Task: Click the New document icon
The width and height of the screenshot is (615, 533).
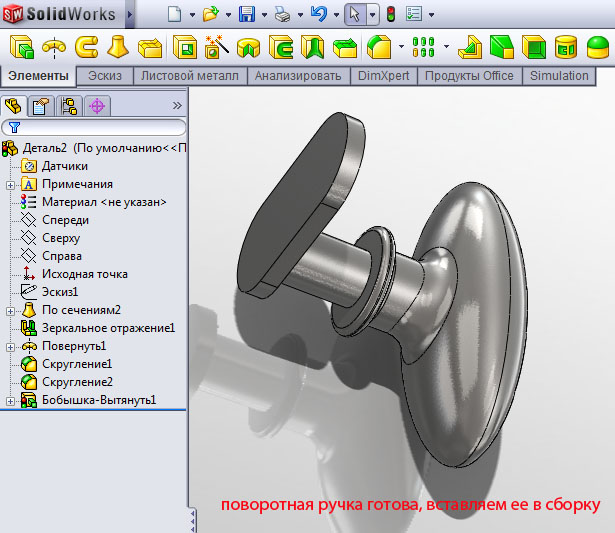Action: tap(175, 15)
